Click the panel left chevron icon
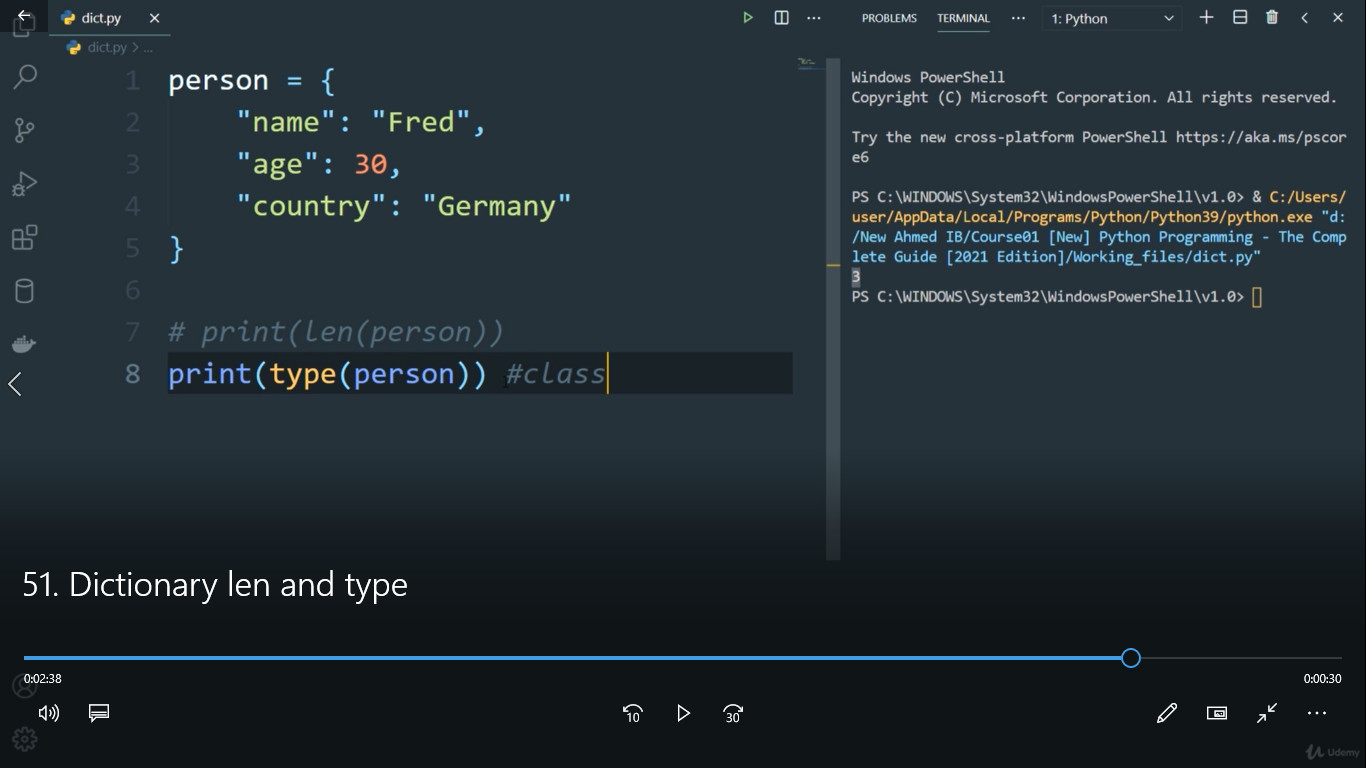Image resolution: width=1366 pixels, height=768 pixels. 1305,17
